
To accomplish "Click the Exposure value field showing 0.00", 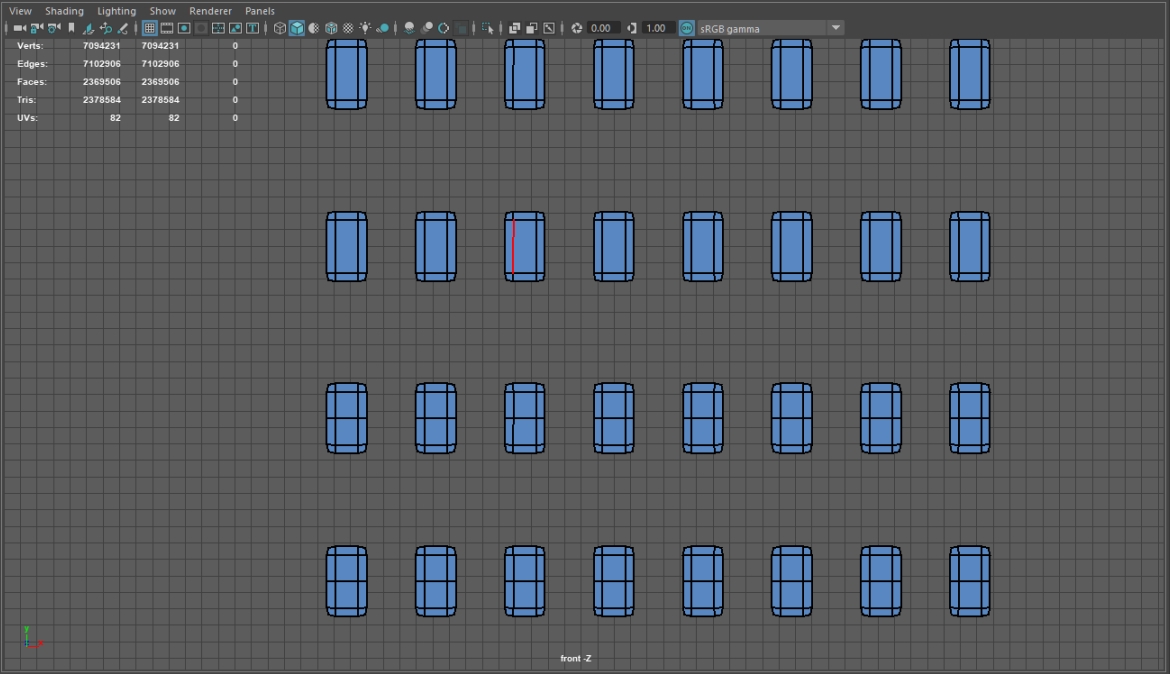I will [603, 28].
